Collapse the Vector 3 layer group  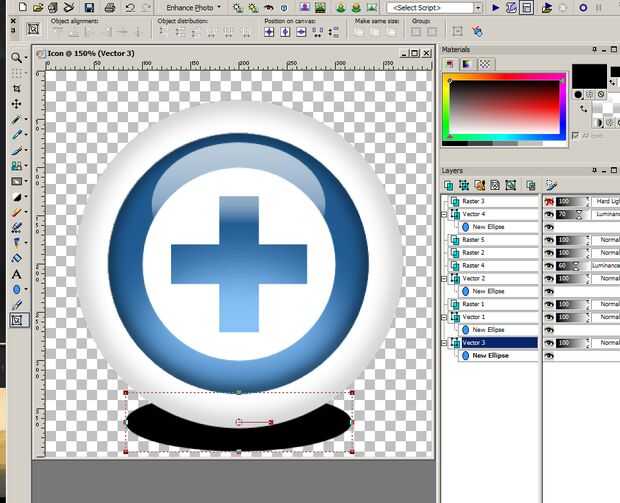[444, 343]
